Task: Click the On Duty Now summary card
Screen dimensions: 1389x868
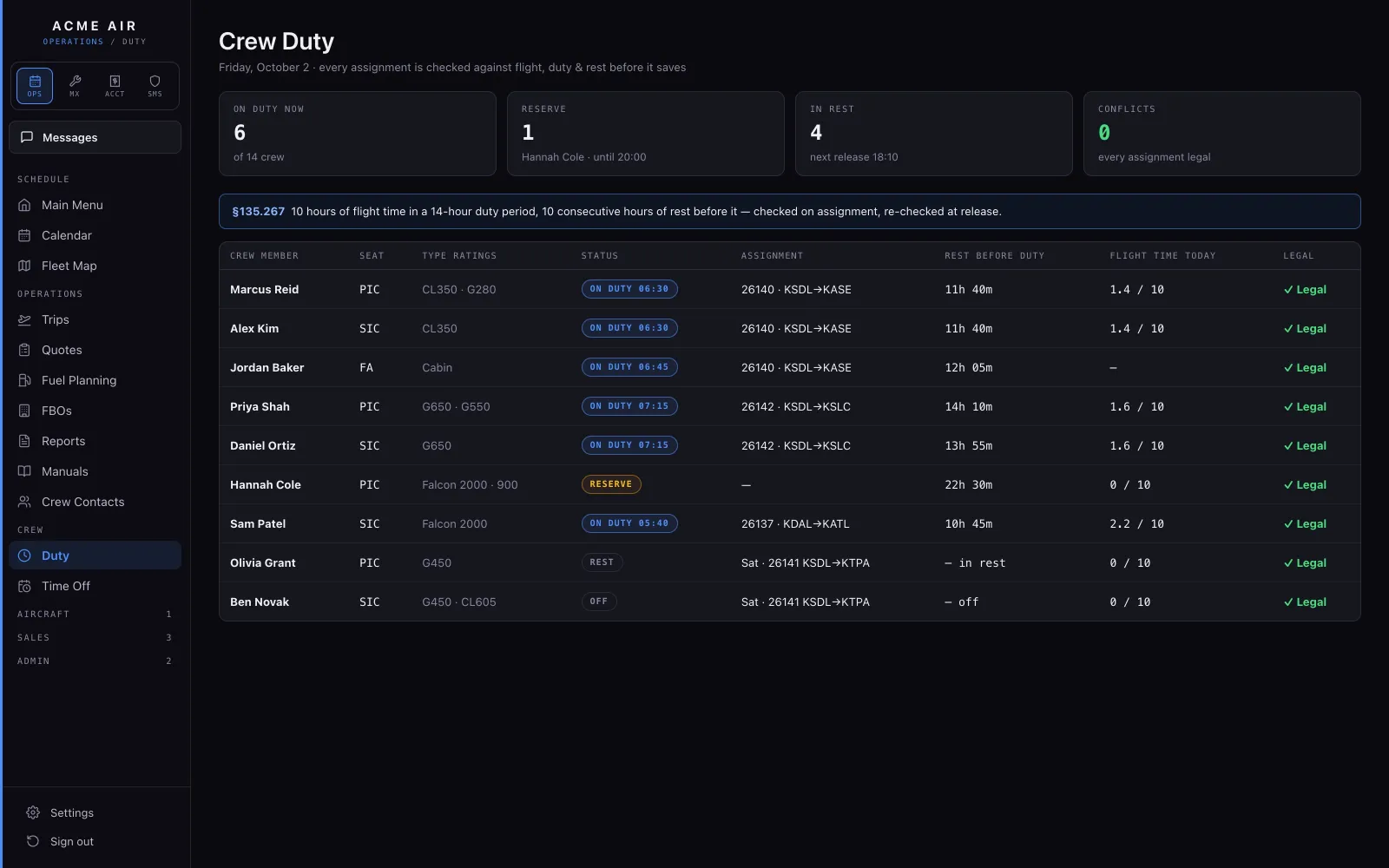Action: point(358,134)
